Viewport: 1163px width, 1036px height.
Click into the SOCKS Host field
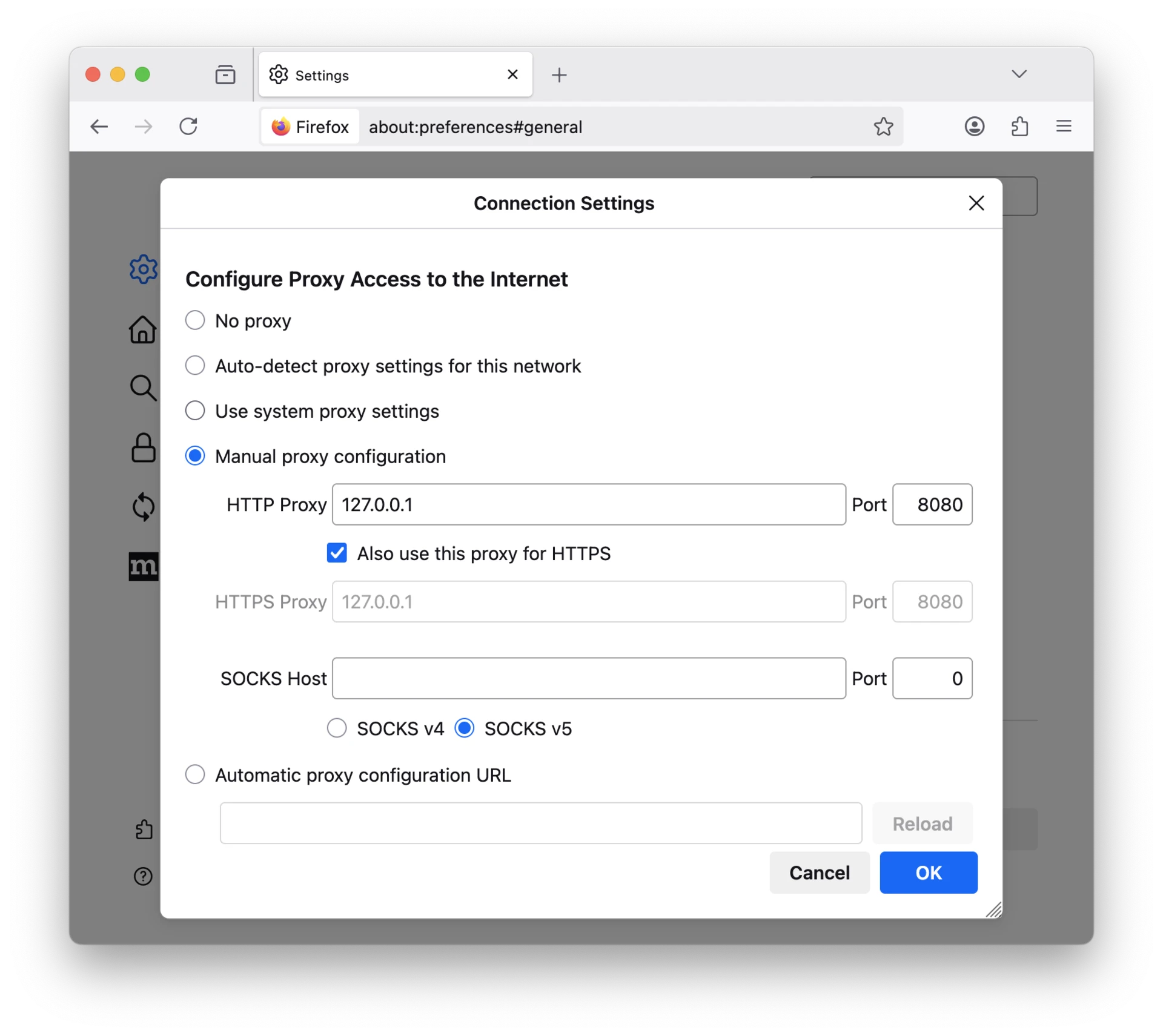[x=588, y=678]
